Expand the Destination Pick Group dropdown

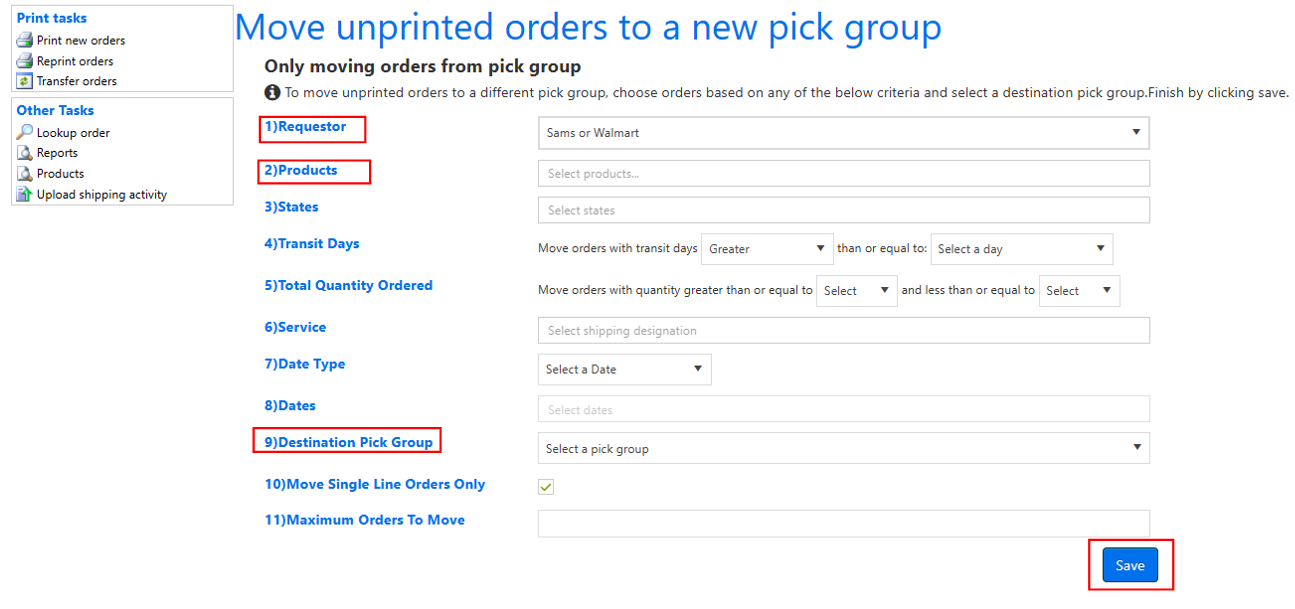844,449
